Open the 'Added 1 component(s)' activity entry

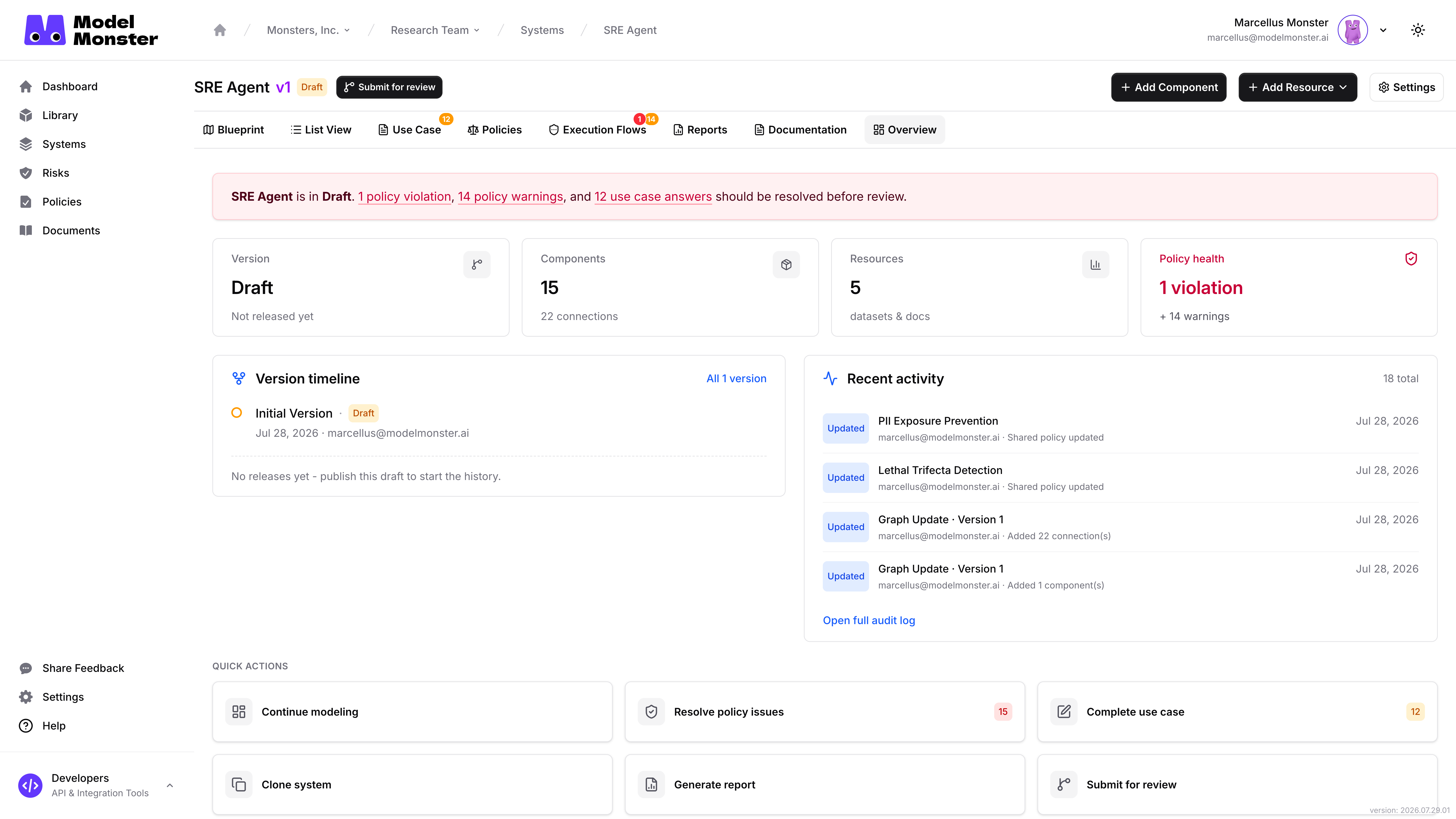(1120, 576)
